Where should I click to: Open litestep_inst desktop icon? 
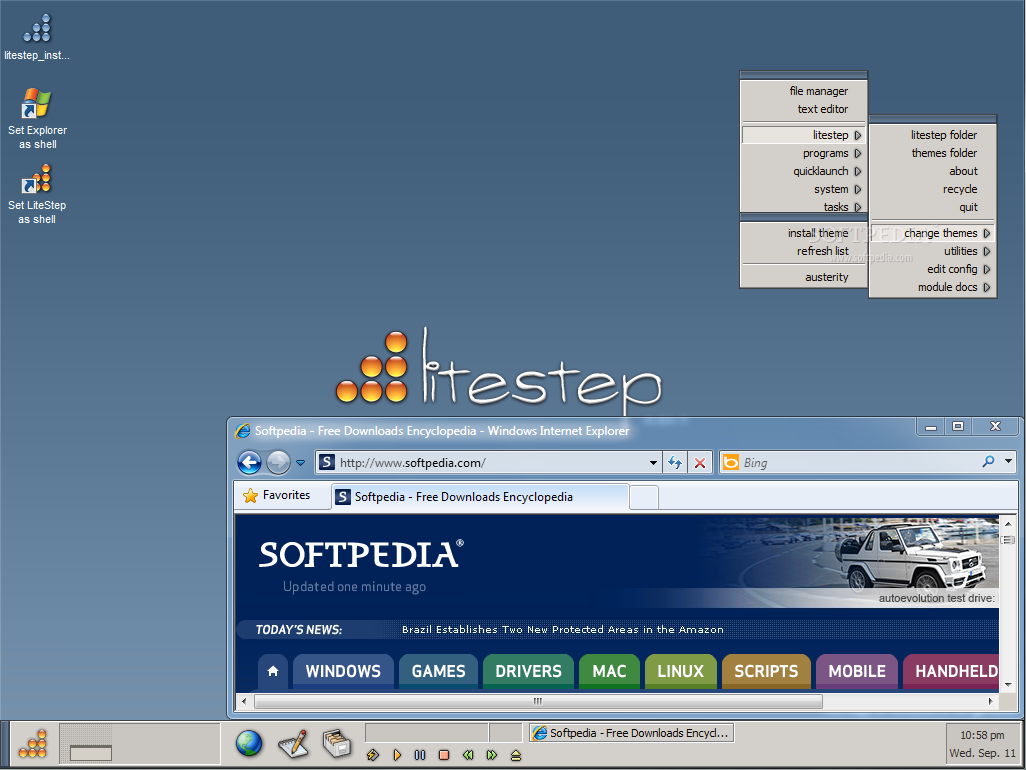37,38
